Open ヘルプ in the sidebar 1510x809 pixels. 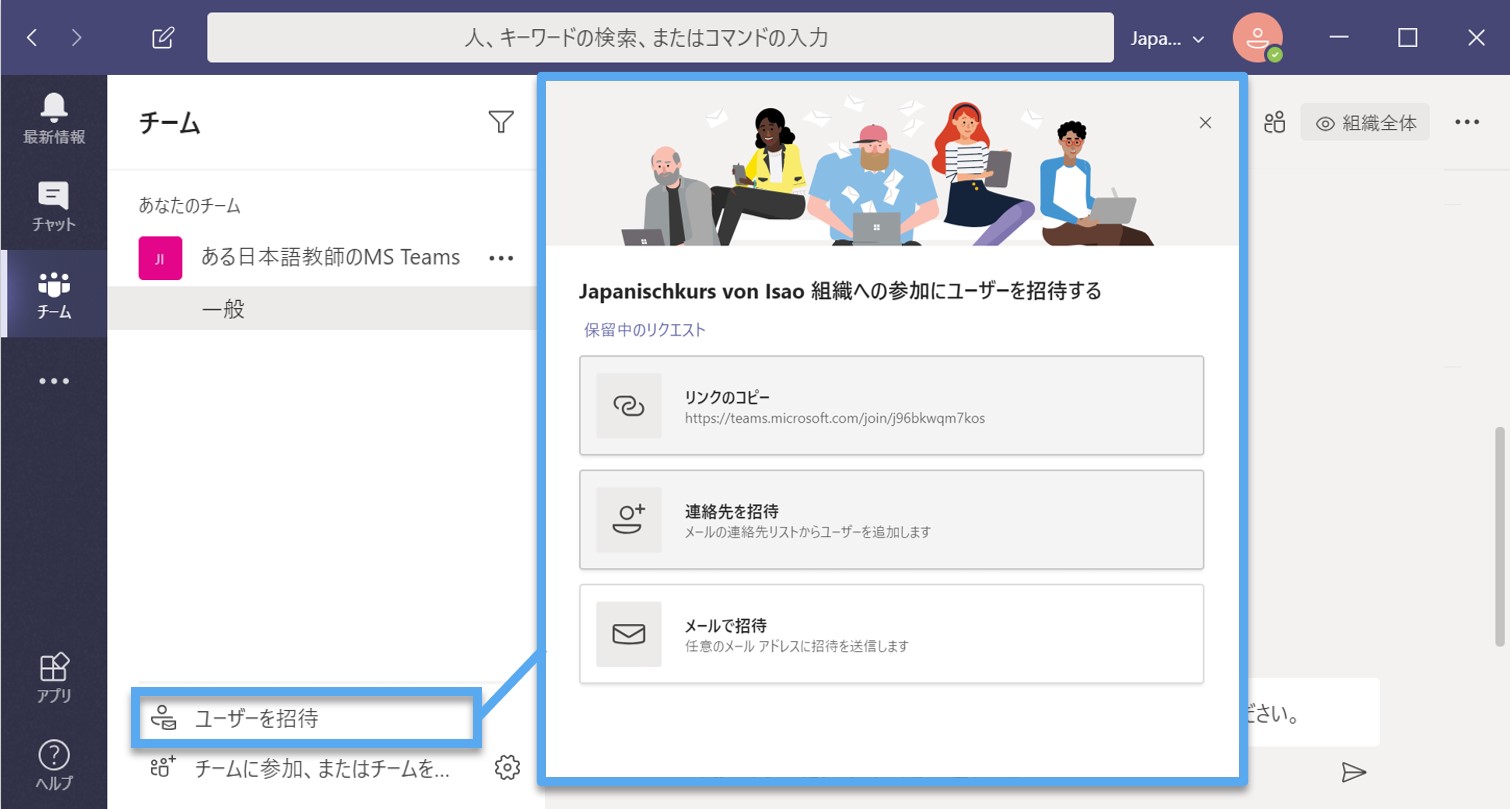54,766
